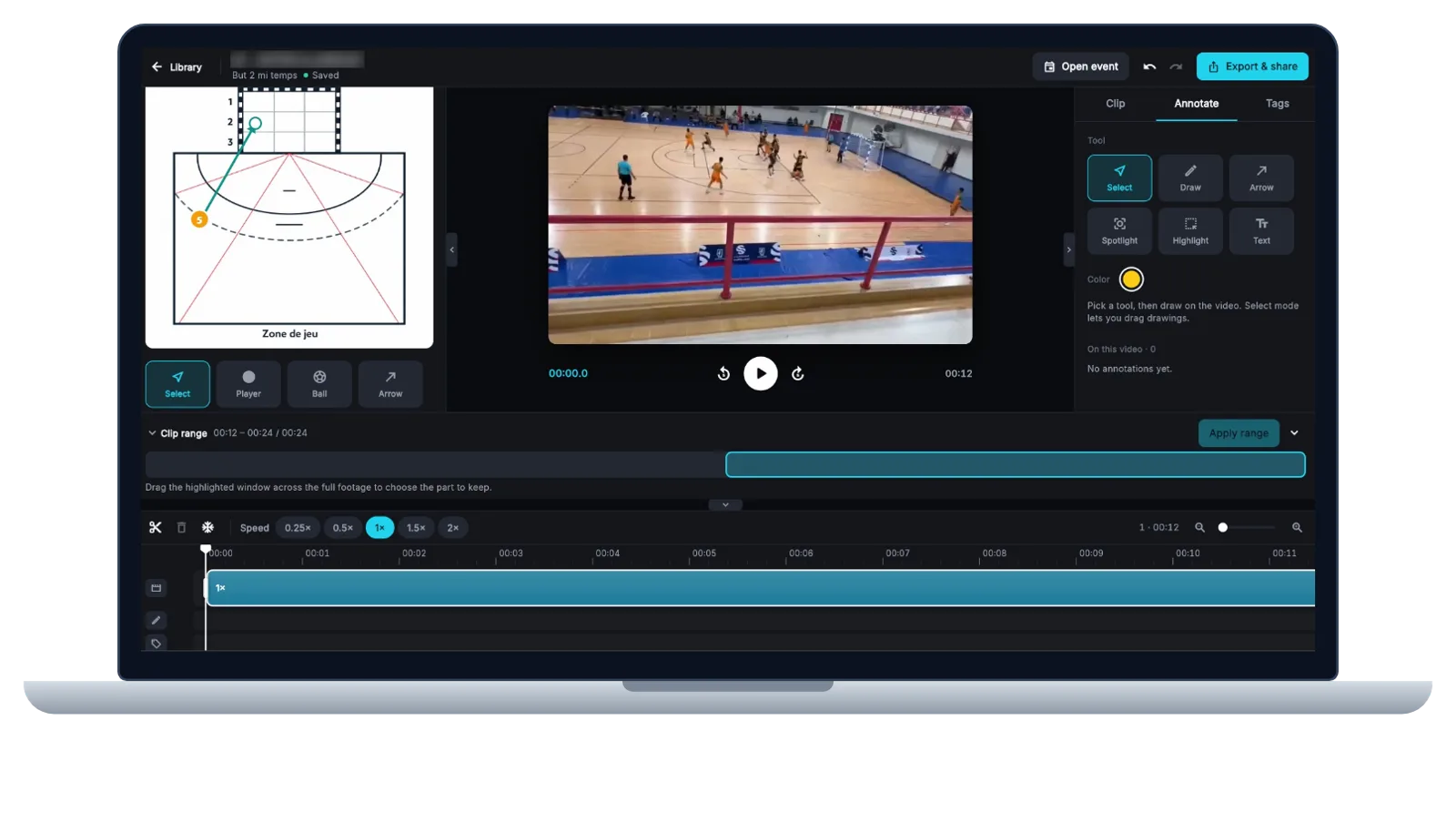
Task: Rewind the video a few seconds
Action: (x=723, y=373)
